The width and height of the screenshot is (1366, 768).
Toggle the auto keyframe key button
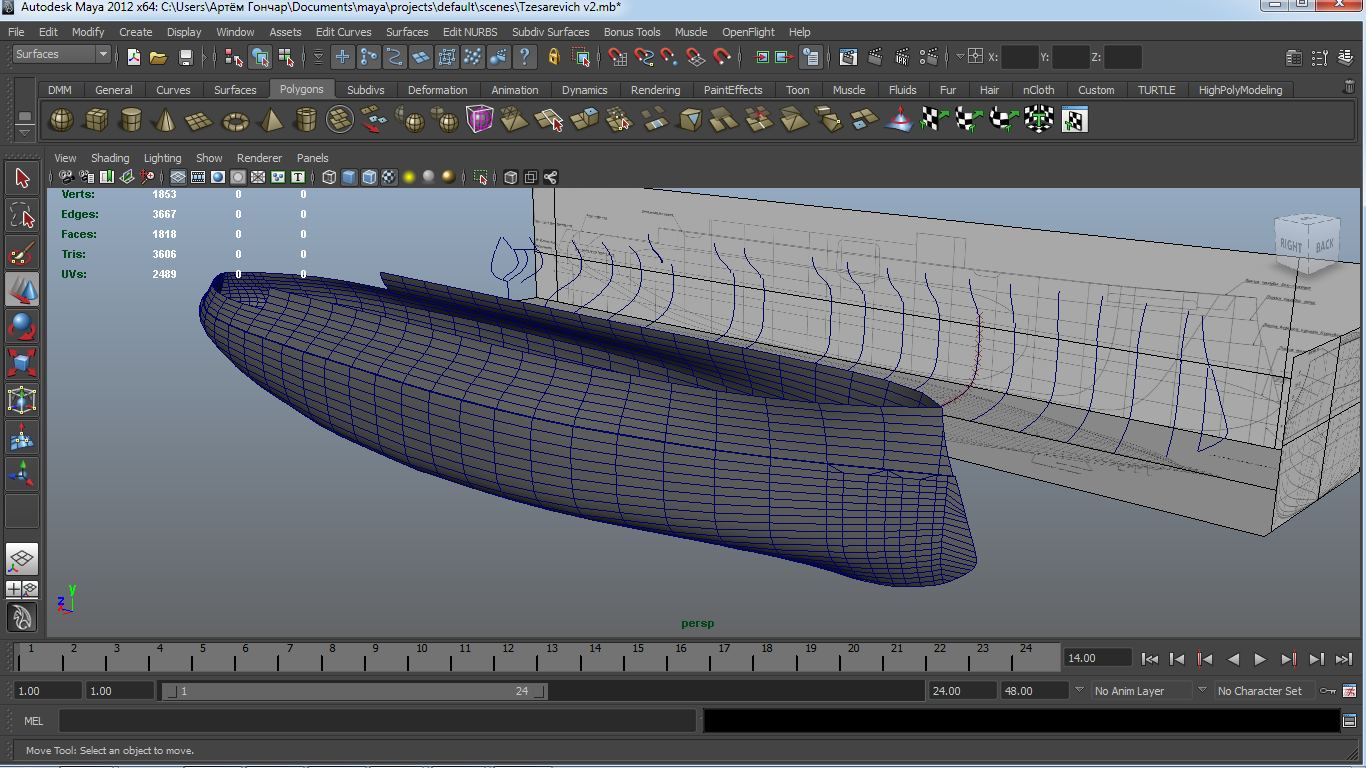pos(1328,690)
